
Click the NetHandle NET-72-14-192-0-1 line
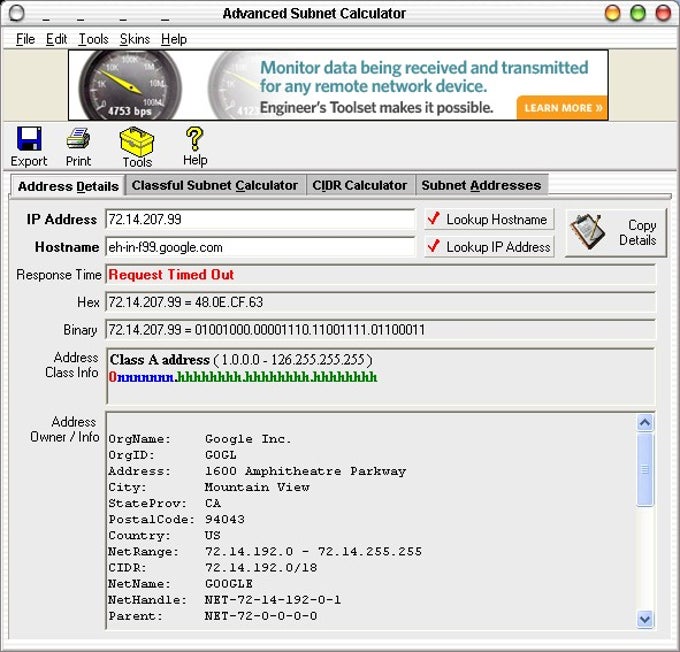tap(225, 600)
